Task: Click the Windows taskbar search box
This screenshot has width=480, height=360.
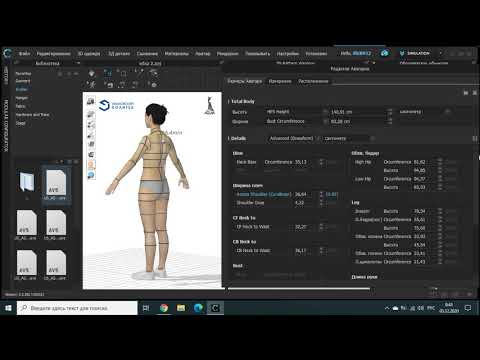Action: (77, 308)
